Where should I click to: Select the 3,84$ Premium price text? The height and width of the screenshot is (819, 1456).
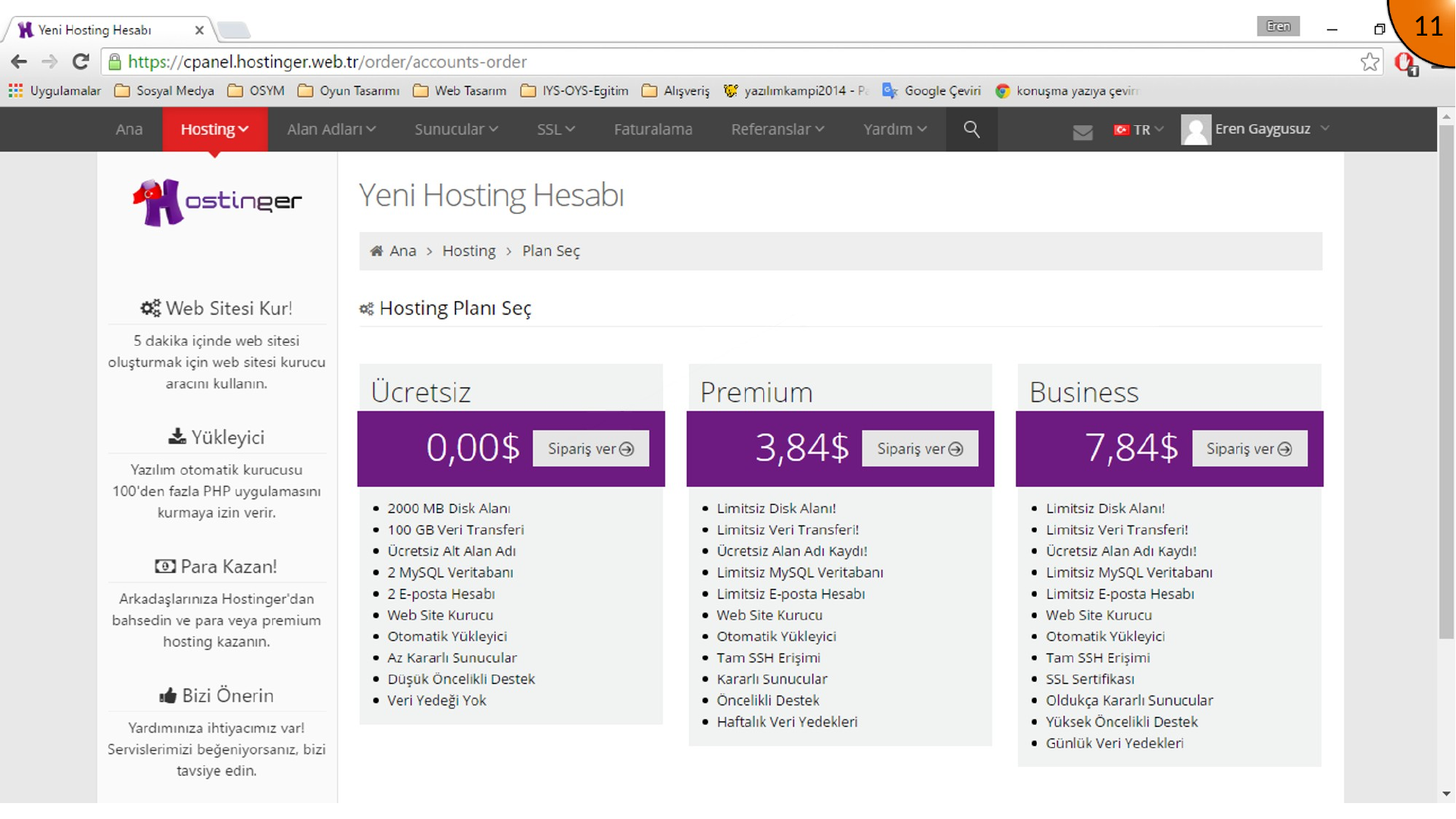tap(802, 447)
